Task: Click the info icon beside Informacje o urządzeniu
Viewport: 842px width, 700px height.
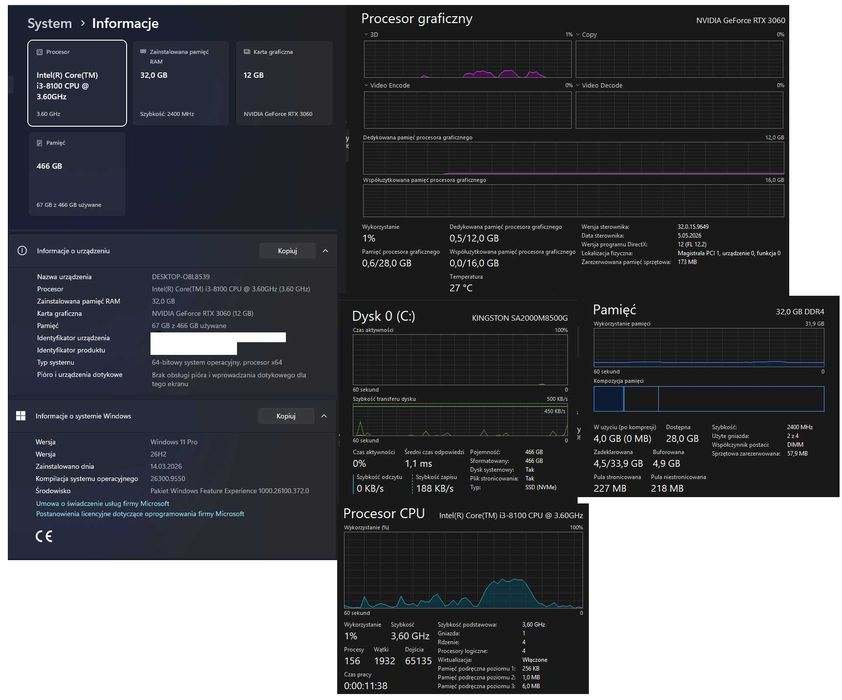Action: 22,251
